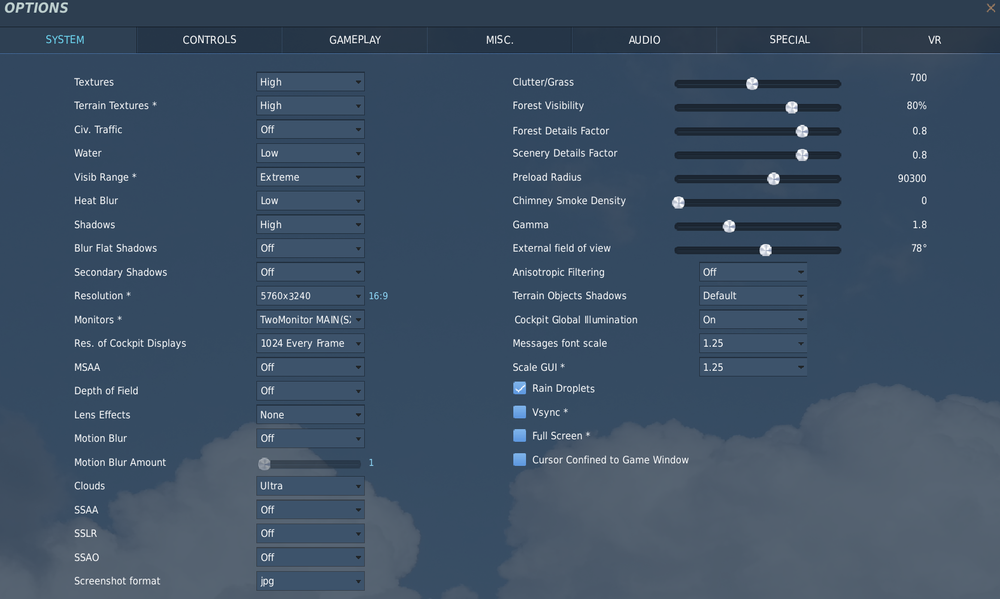Click the Preload Radius value 90300

[x=911, y=179]
